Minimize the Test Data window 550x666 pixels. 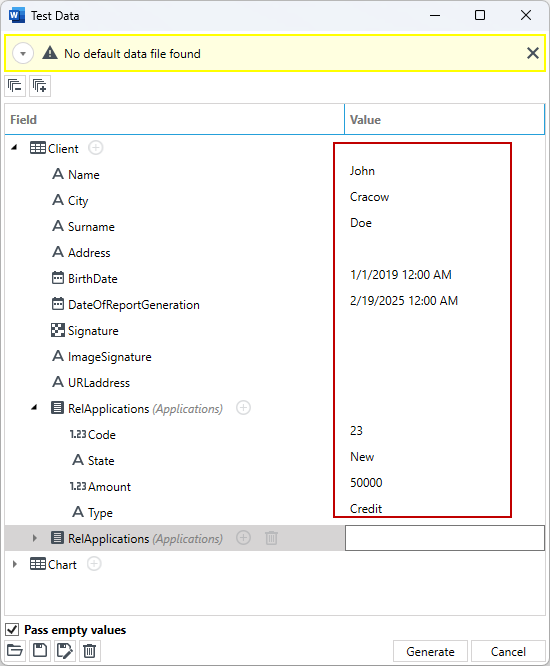click(435, 15)
